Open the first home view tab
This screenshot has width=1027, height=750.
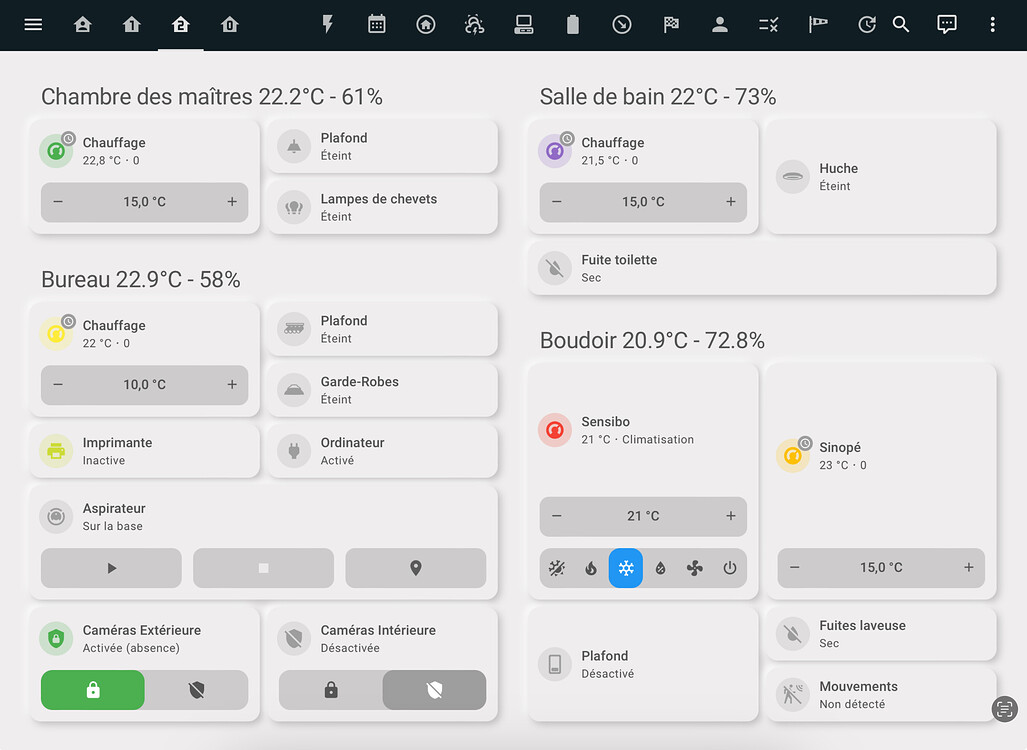(83, 25)
